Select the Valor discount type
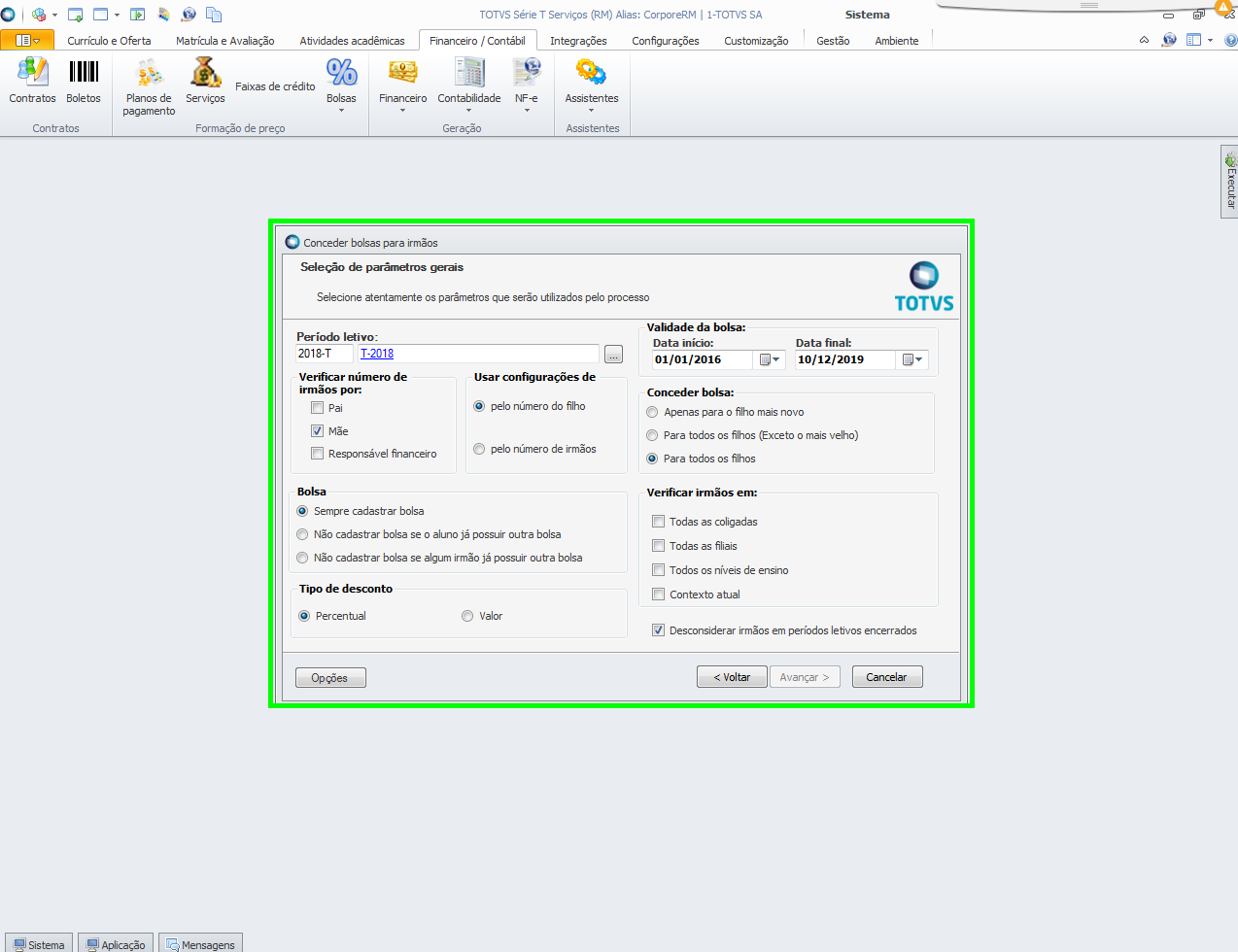 (467, 616)
